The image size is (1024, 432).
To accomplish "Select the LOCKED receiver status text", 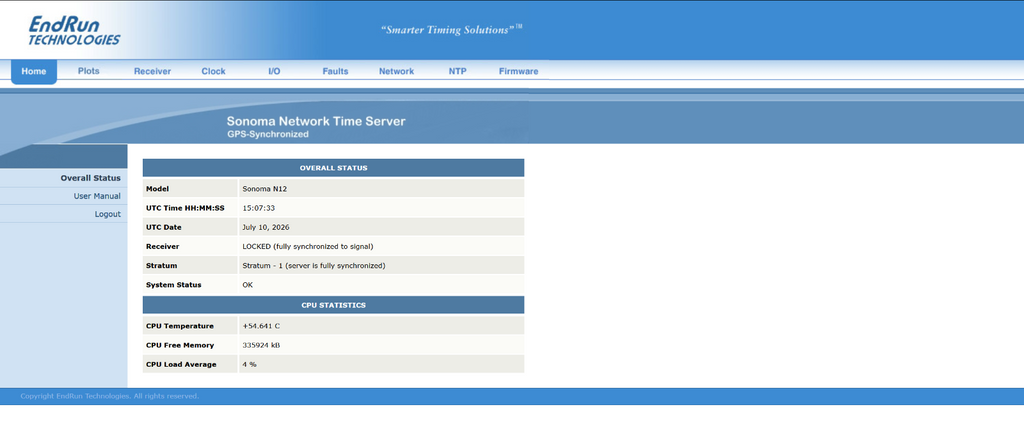I will pyautogui.click(x=308, y=247).
